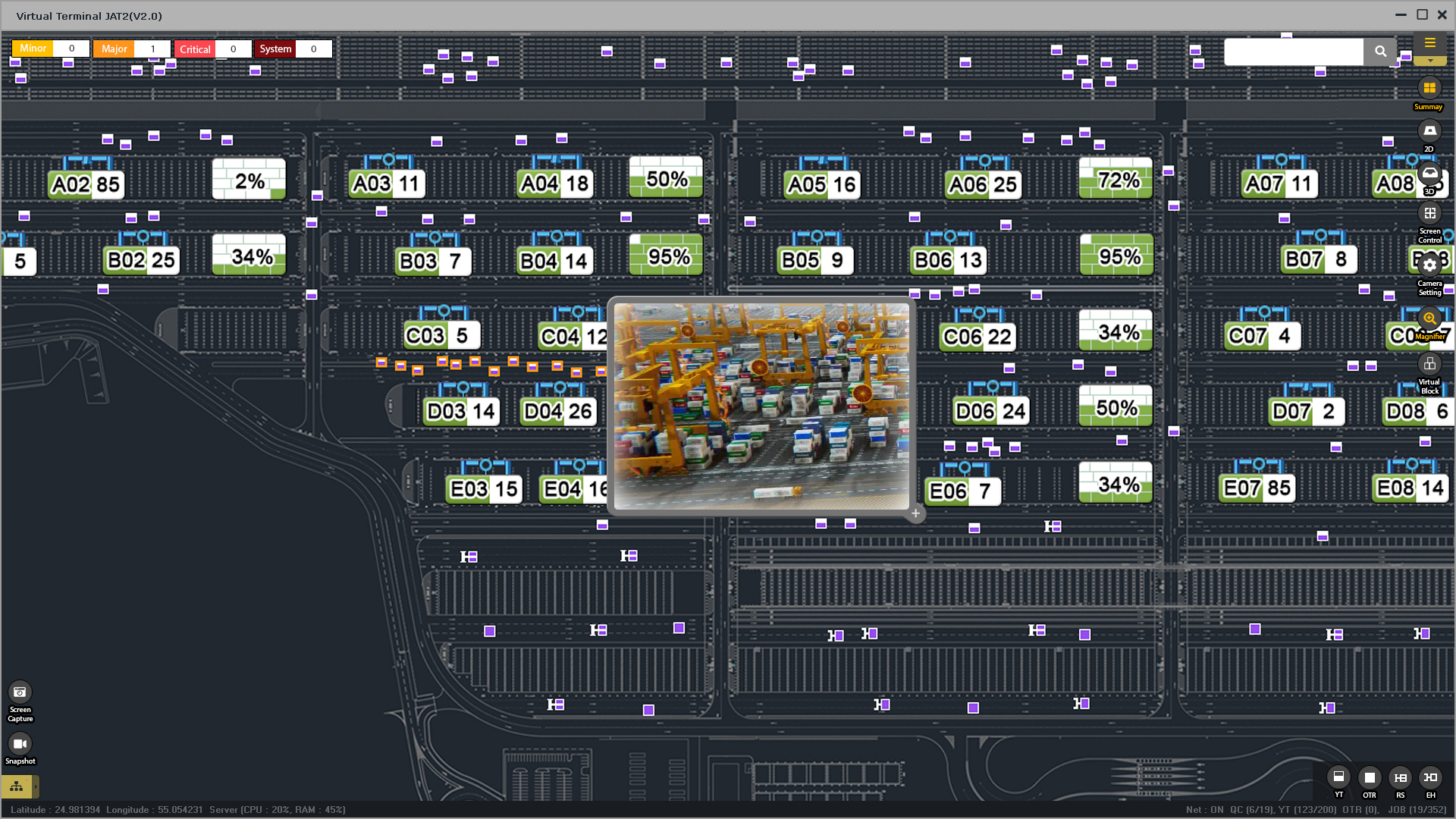Image resolution: width=1456 pixels, height=819 pixels.
Task: Click the search magnifier button
Action: [1380, 52]
